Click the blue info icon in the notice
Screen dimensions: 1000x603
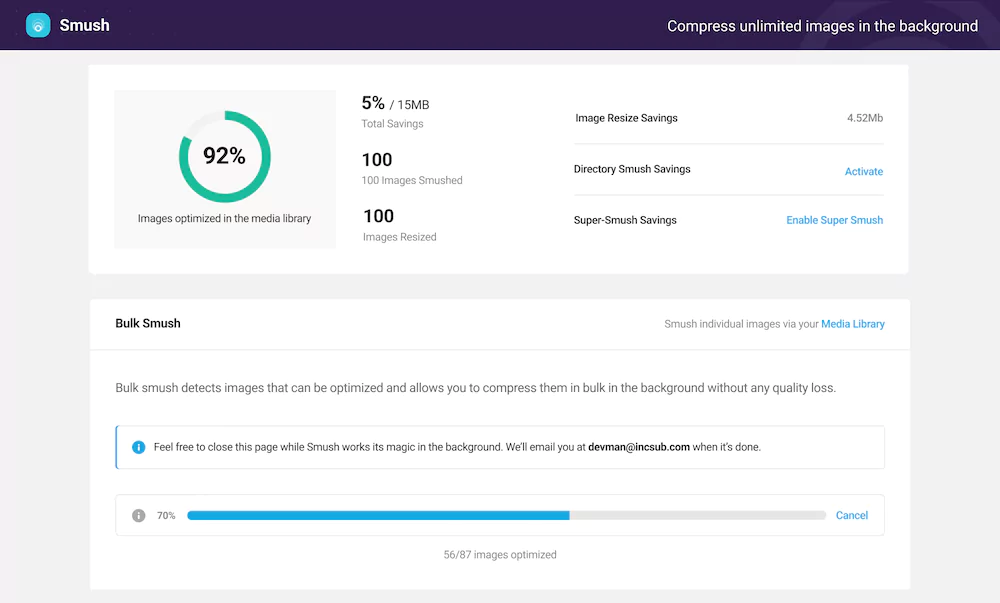139,447
